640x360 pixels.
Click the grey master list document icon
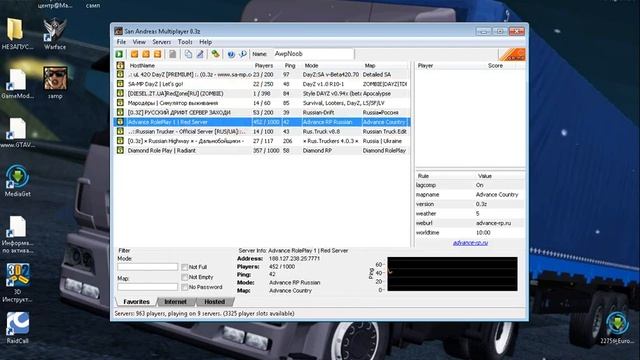(x=173, y=54)
